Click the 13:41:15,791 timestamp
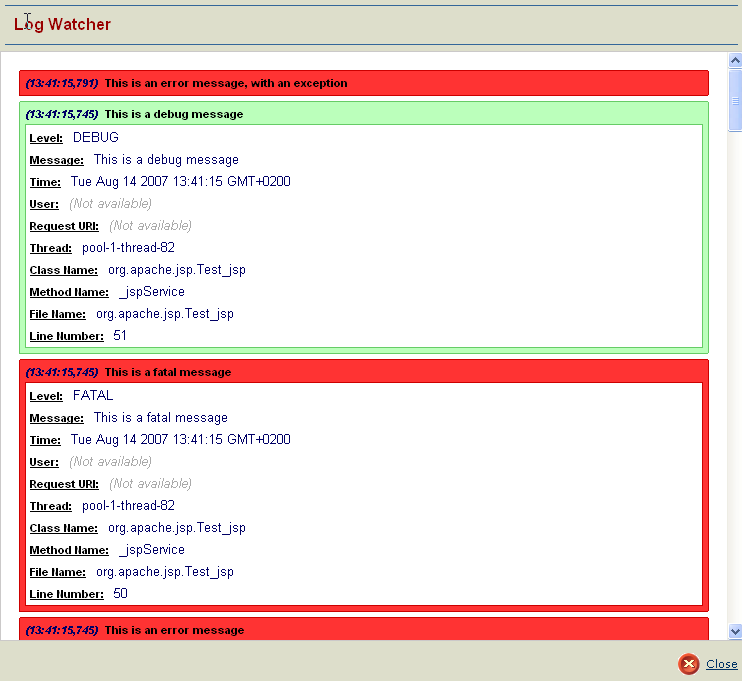742x681 pixels. coord(62,83)
